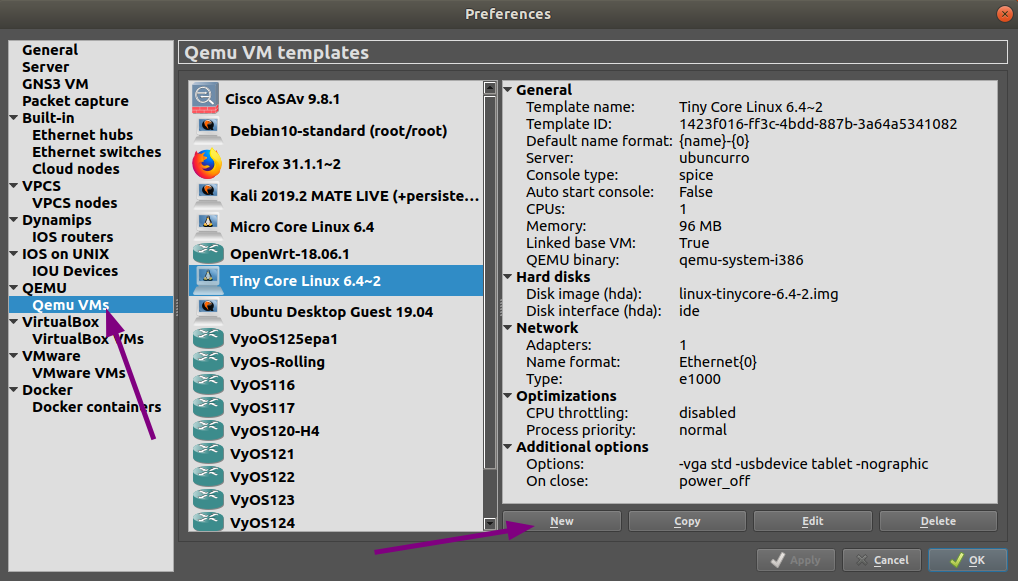Delete the selected VM template
The height and width of the screenshot is (581, 1018).
(x=937, y=521)
